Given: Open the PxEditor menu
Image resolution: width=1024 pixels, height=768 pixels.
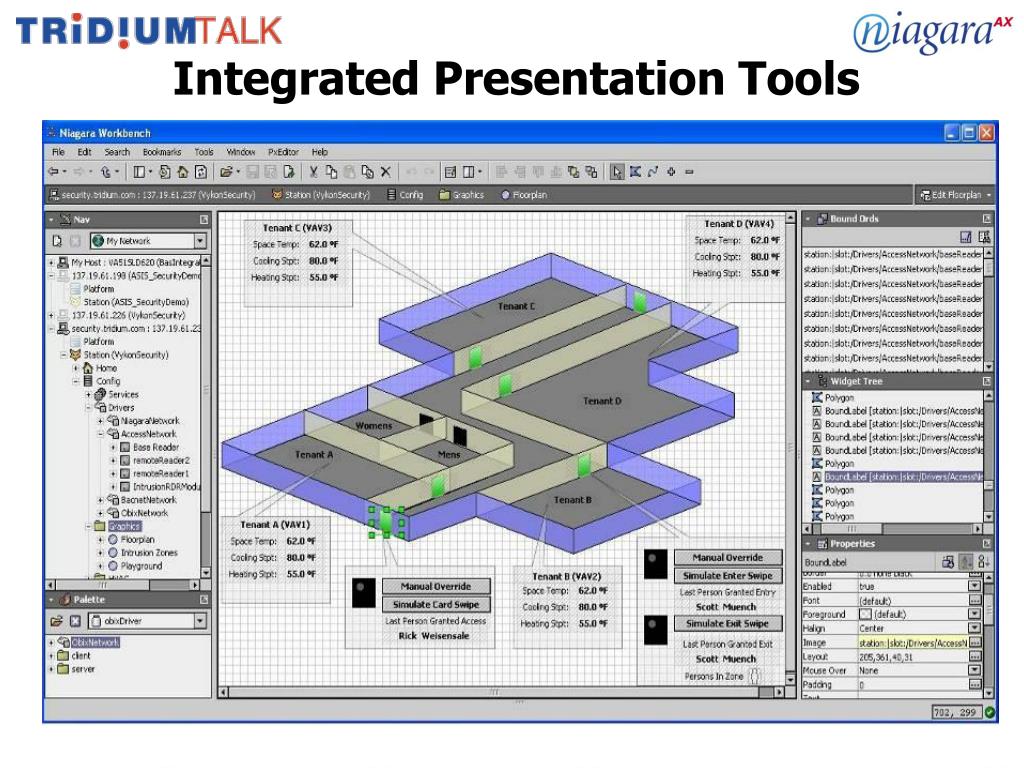Looking at the screenshot, I should coord(283,152).
